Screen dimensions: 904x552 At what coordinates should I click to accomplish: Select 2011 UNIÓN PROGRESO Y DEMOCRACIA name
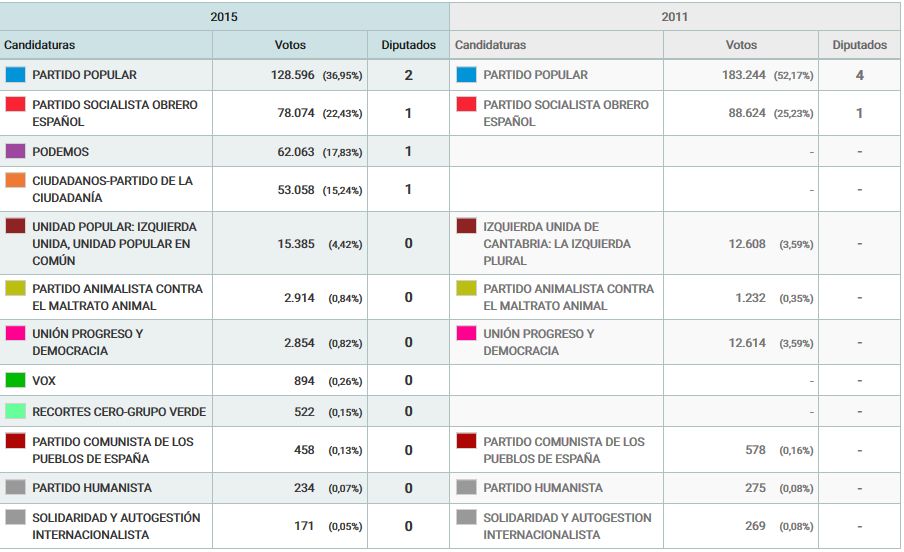(538, 342)
